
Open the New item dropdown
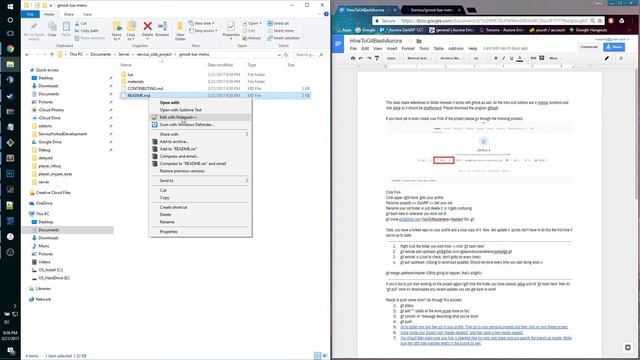[x=202, y=23]
